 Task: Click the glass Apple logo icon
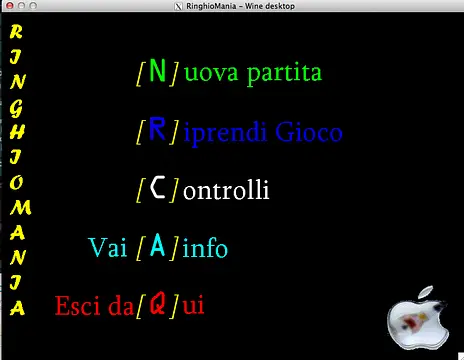point(418,318)
